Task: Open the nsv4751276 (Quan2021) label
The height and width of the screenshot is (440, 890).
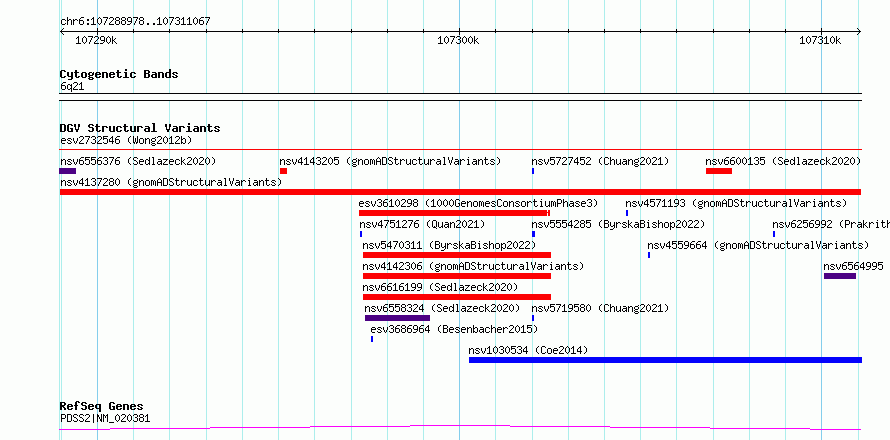Action: (x=422, y=224)
